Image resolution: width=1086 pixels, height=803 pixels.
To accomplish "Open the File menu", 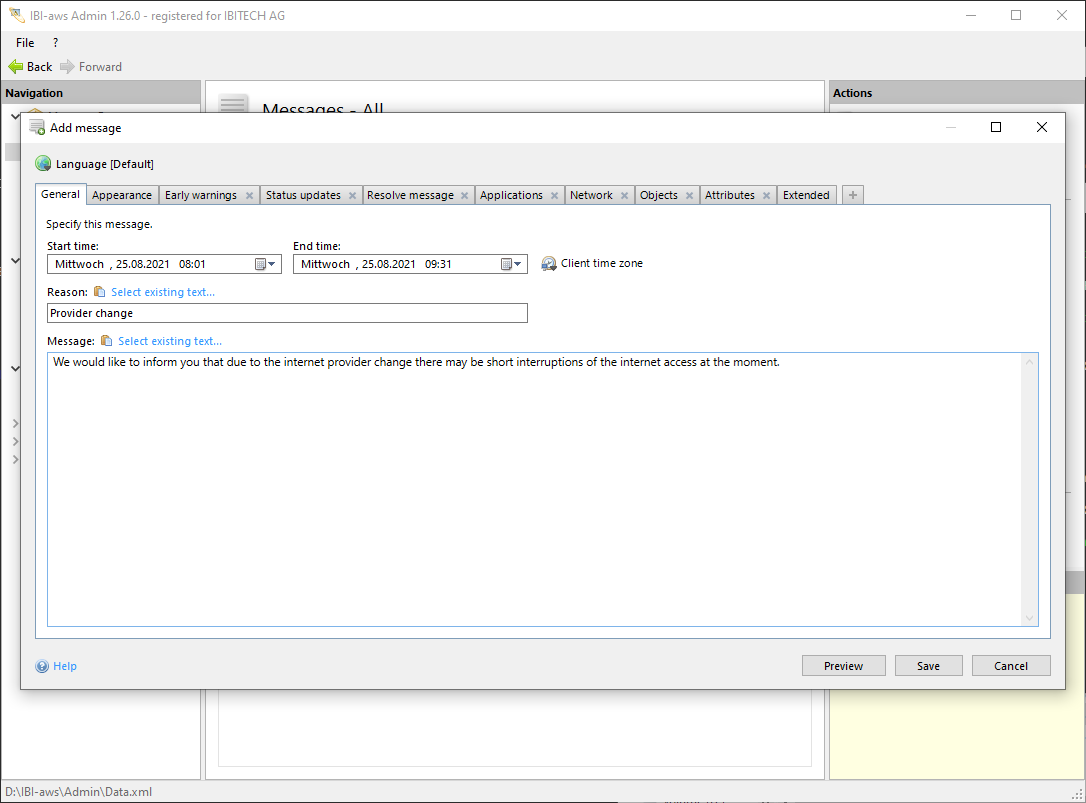I will pyautogui.click(x=25, y=43).
